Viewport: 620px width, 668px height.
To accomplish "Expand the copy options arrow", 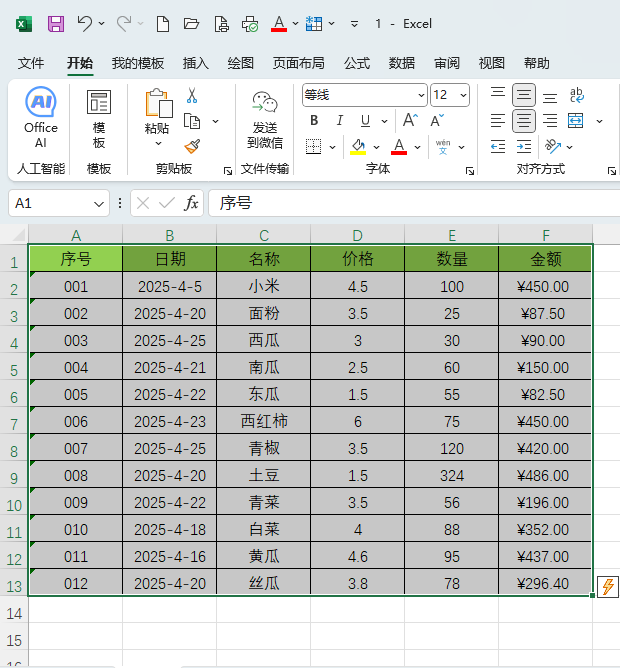I will [x=216, y=121].
